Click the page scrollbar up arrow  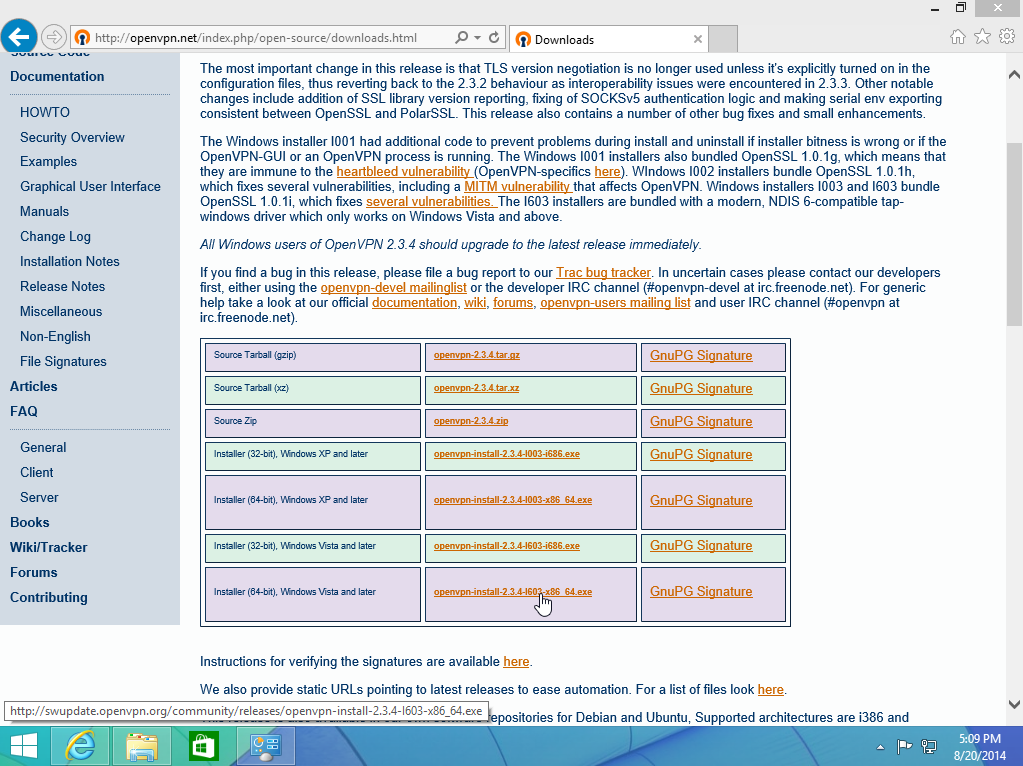point(1015,74)
